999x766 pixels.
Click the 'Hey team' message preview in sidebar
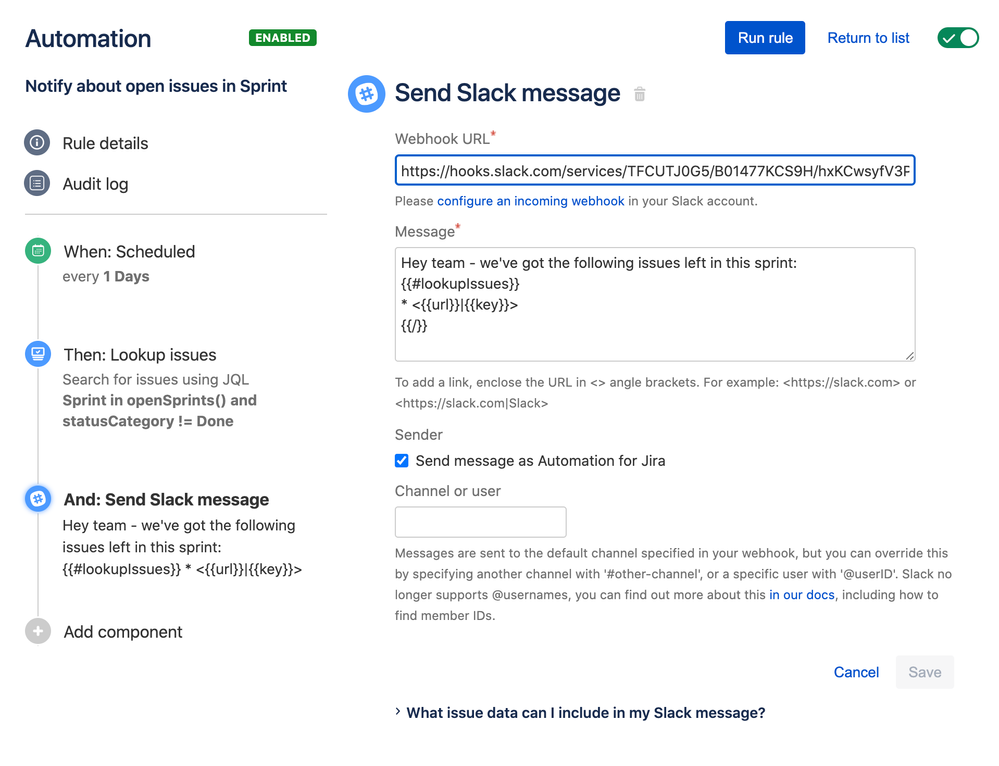point(182,547)
